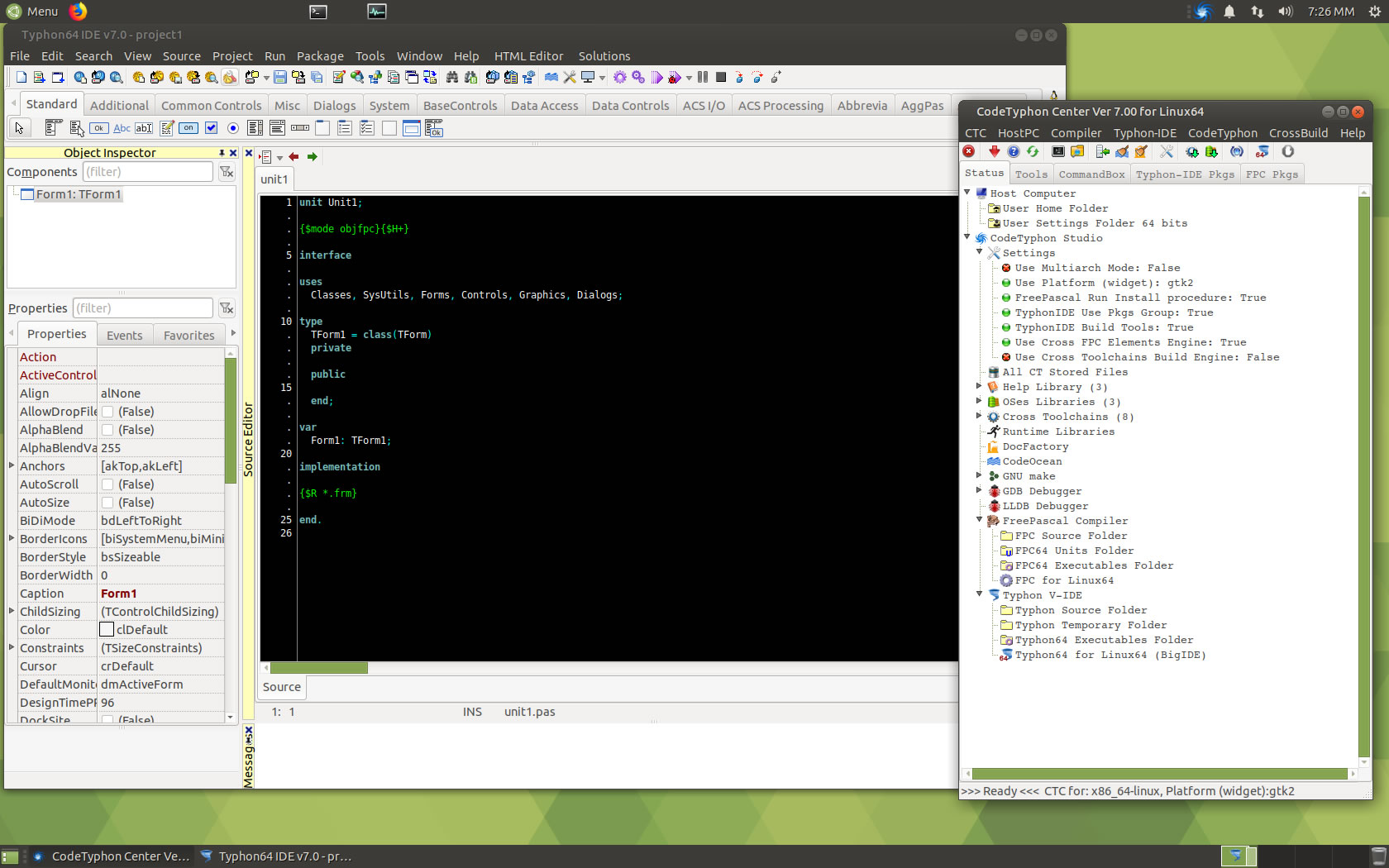Screen dimensions: 1389x868
Task: Click the CodeTyphon Center horizontal scrollbar
Action: pyautogui.click(x=1160, y=774)
